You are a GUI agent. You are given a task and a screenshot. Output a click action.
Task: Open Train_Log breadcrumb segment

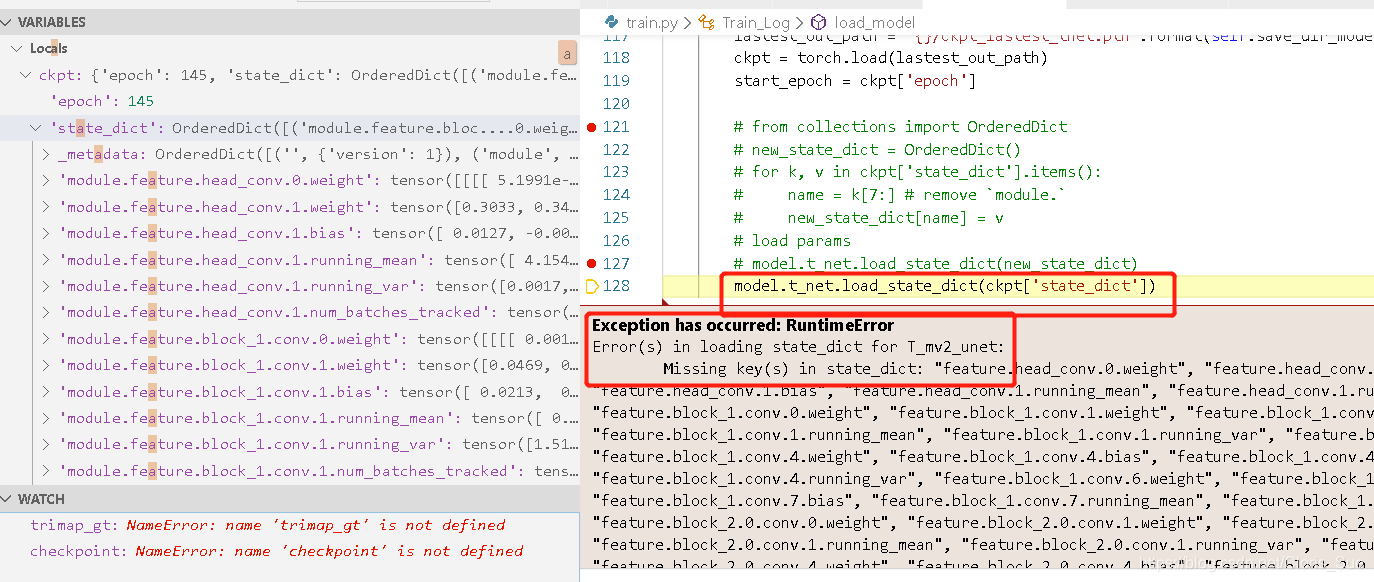[756, 22]
